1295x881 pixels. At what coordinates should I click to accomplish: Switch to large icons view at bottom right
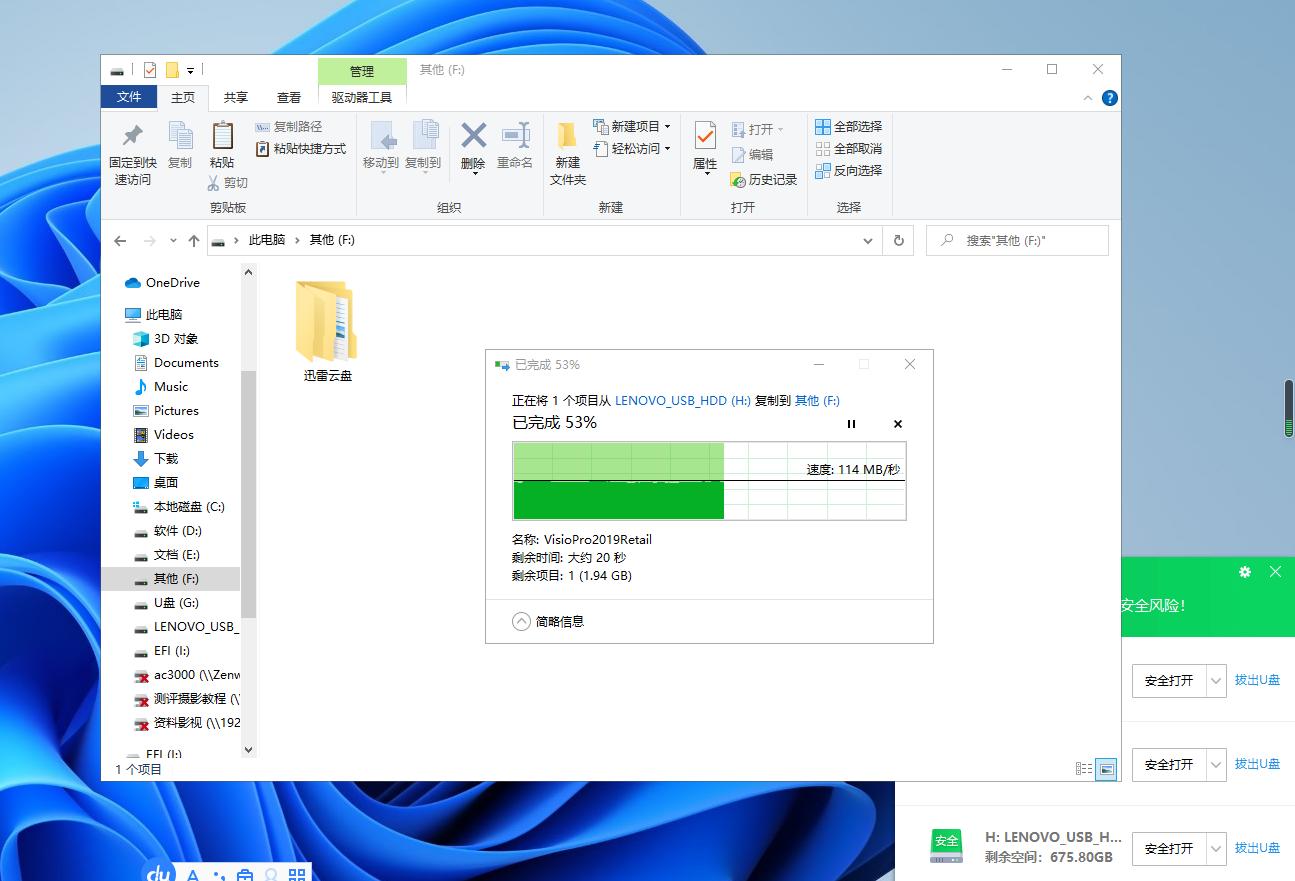tap(1106, 769)
